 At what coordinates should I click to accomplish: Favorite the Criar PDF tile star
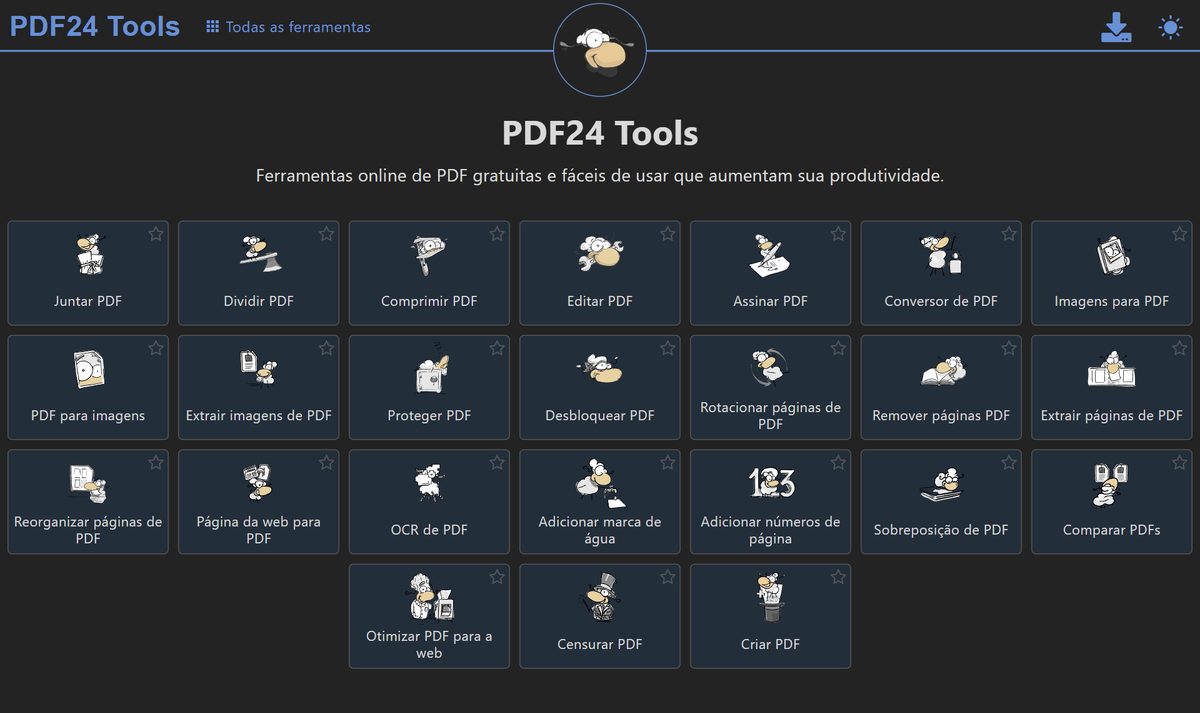838,577
